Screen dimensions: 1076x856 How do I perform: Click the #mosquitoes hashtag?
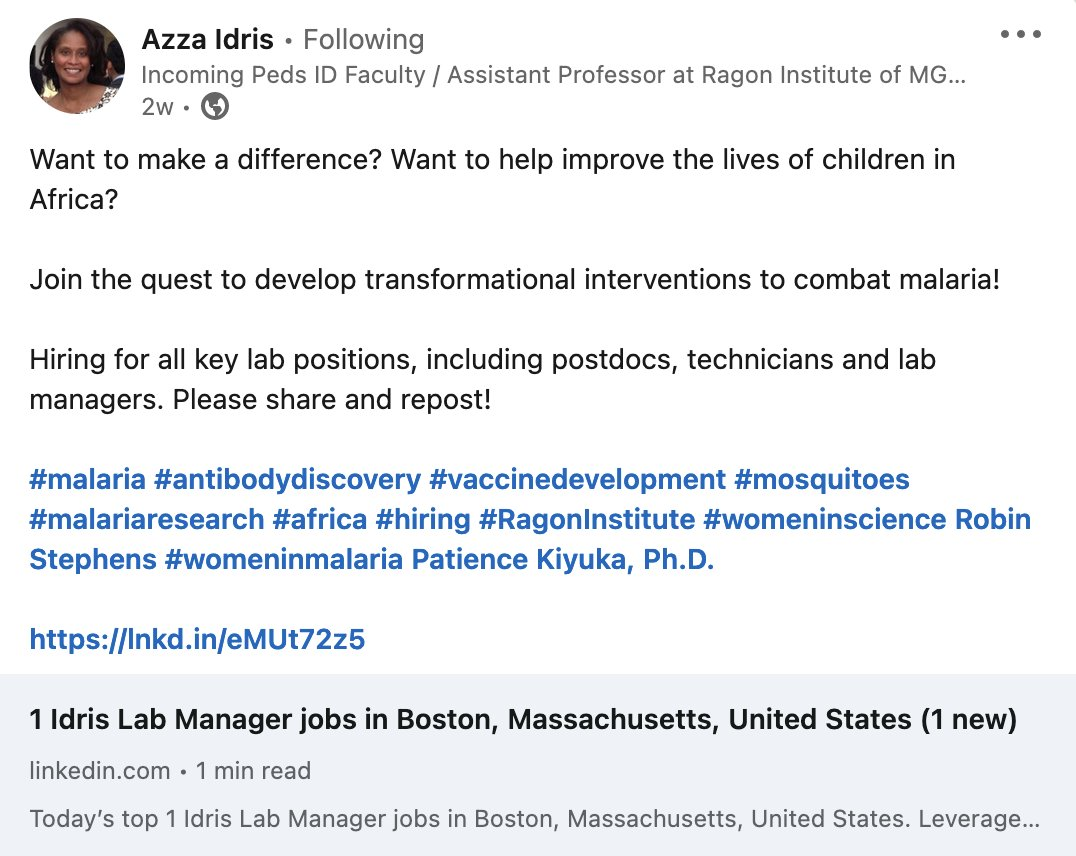pos(822,480)
